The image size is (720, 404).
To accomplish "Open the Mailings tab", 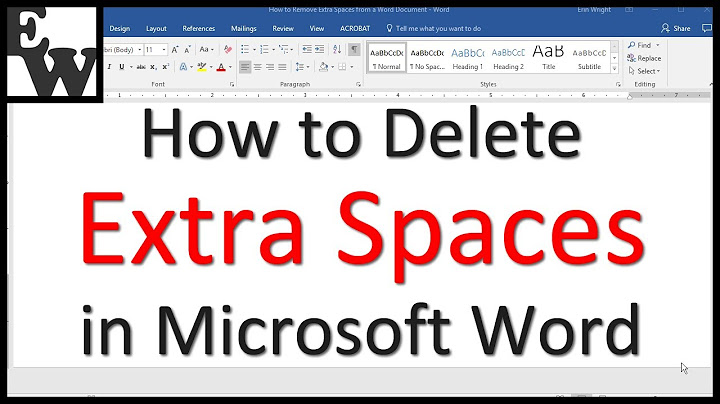I will pos(243,28).
